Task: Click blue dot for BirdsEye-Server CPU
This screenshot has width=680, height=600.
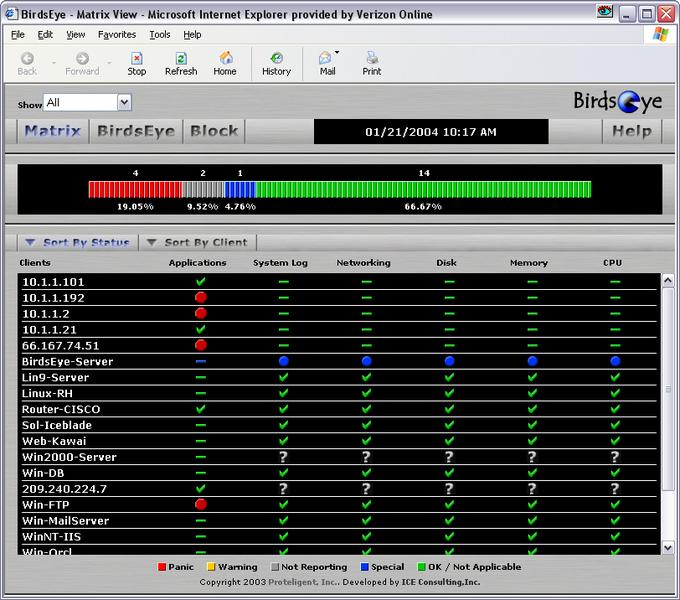Action: 615,361
